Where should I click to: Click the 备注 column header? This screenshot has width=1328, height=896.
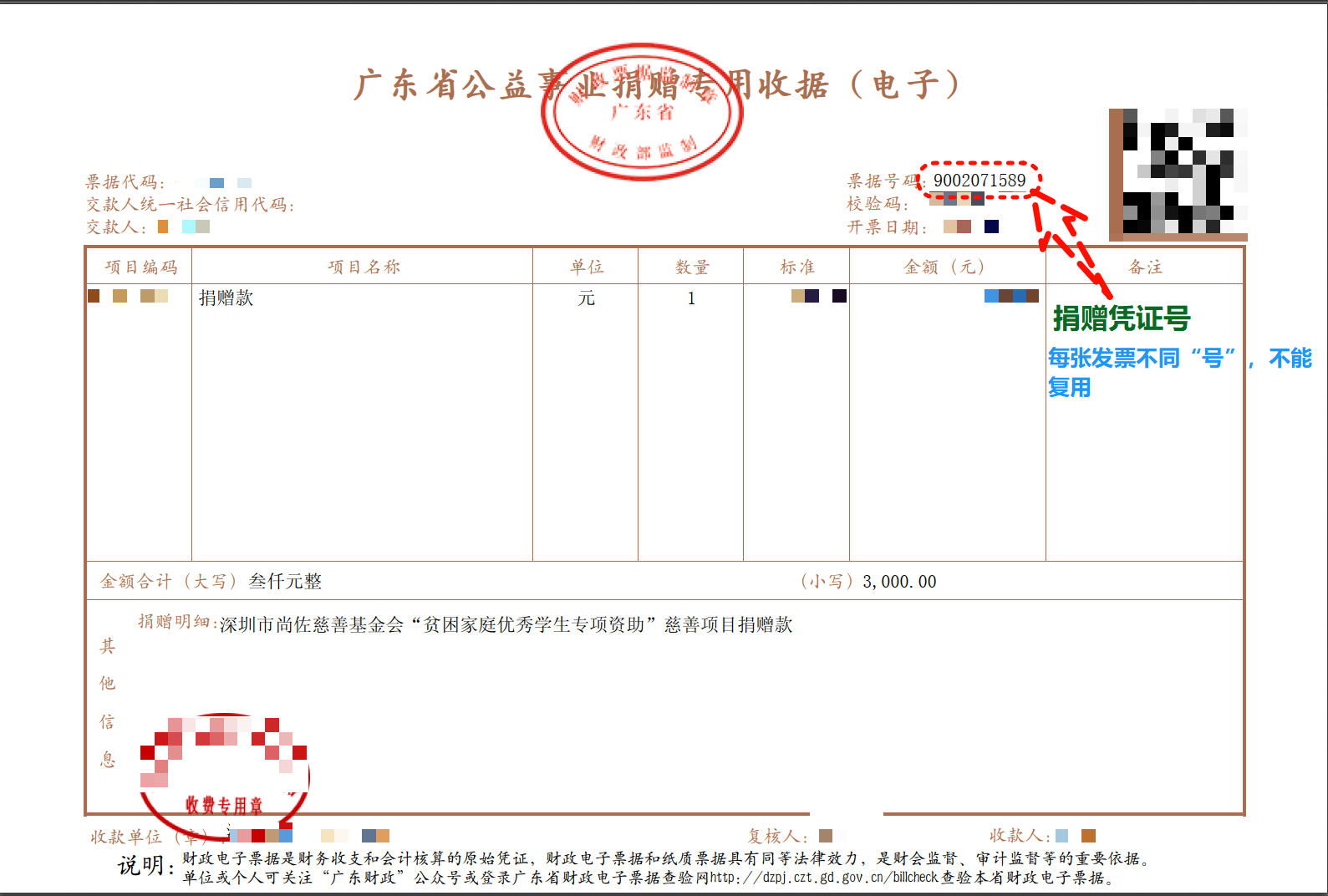pyautogui.click(x=1145, y=267)
